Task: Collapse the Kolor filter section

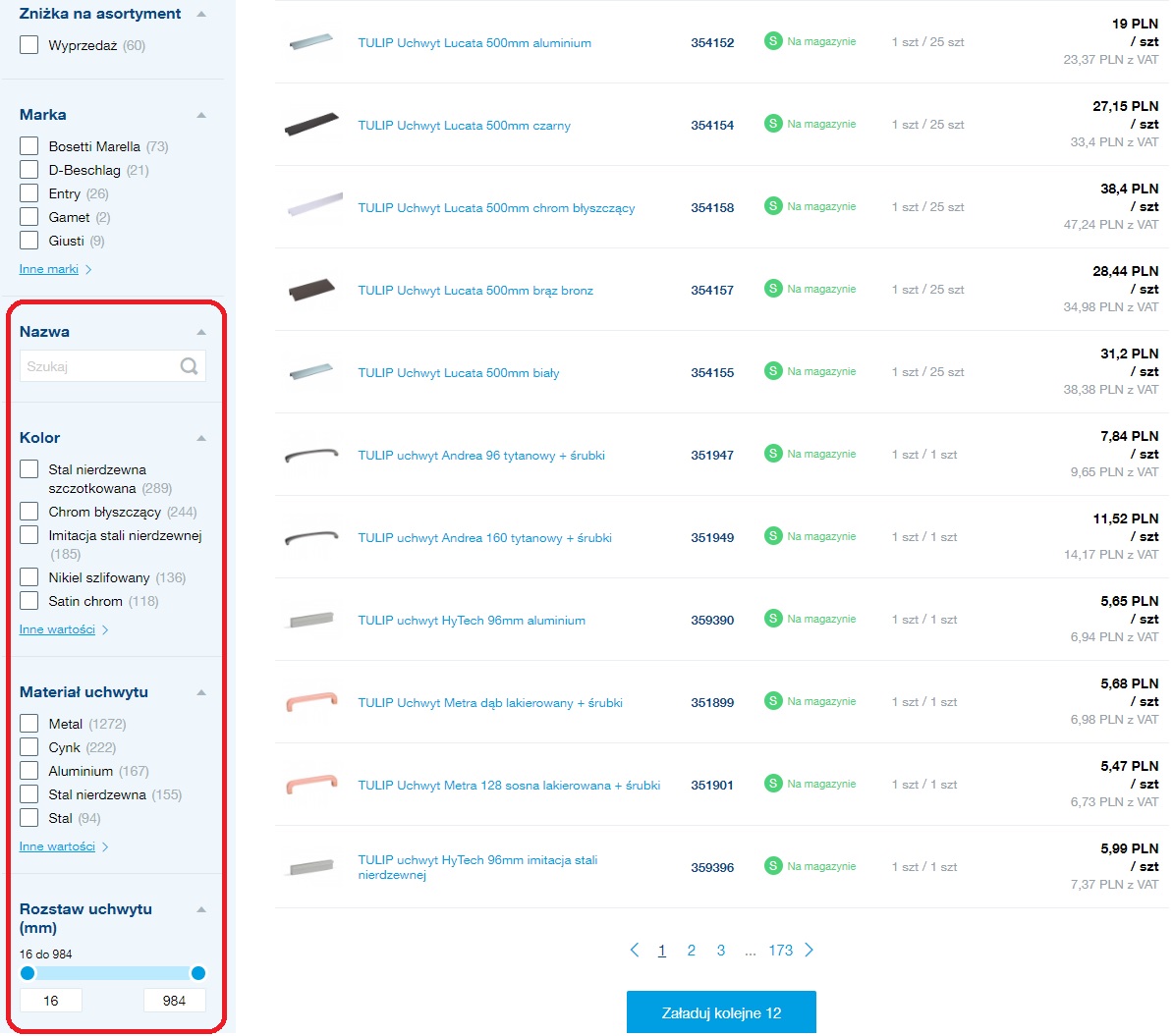Action: click(x=201, y=438)
